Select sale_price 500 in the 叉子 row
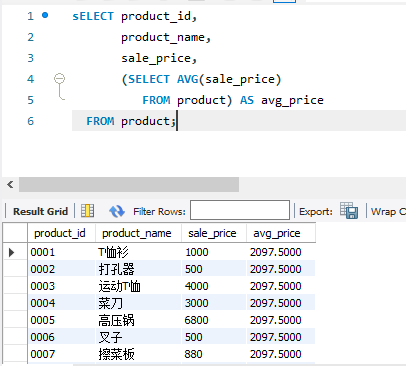This screenshot has height=366, width=406. [x=214, y=337]
